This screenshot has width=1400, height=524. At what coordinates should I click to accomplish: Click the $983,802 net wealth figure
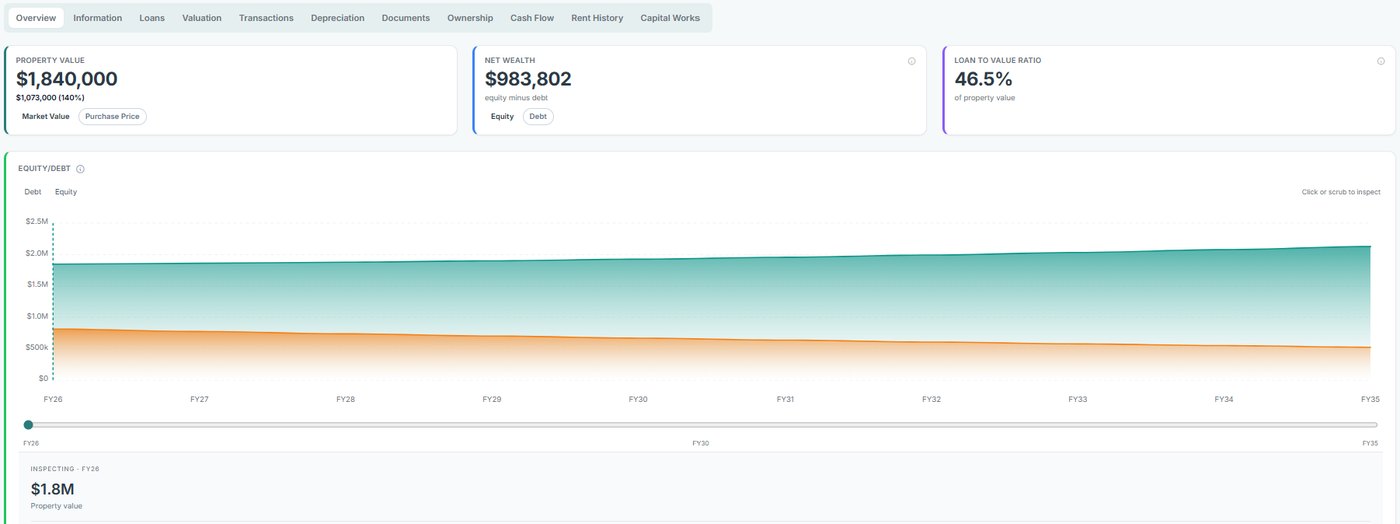click(528, 79)
